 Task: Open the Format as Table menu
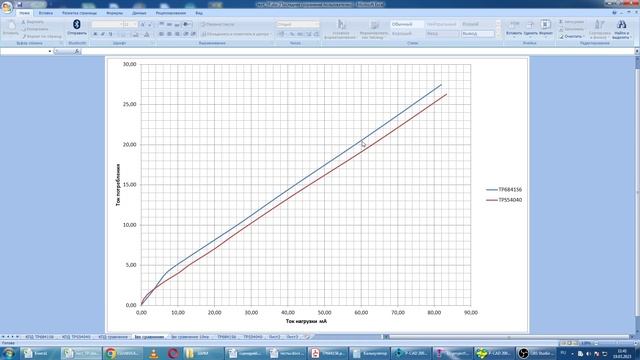[374, 29]
